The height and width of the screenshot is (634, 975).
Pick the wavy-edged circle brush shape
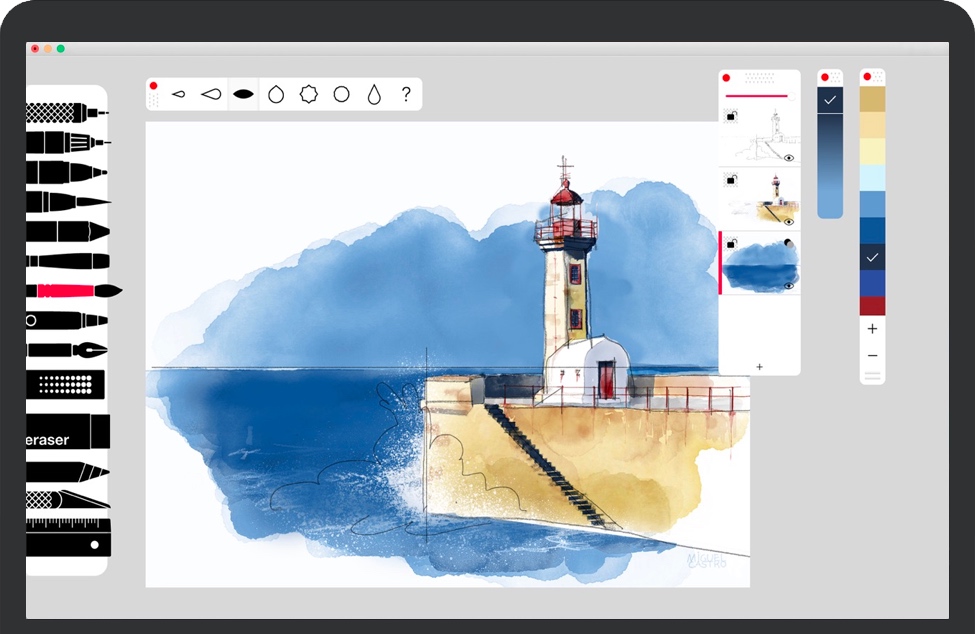tap(309, 94)
